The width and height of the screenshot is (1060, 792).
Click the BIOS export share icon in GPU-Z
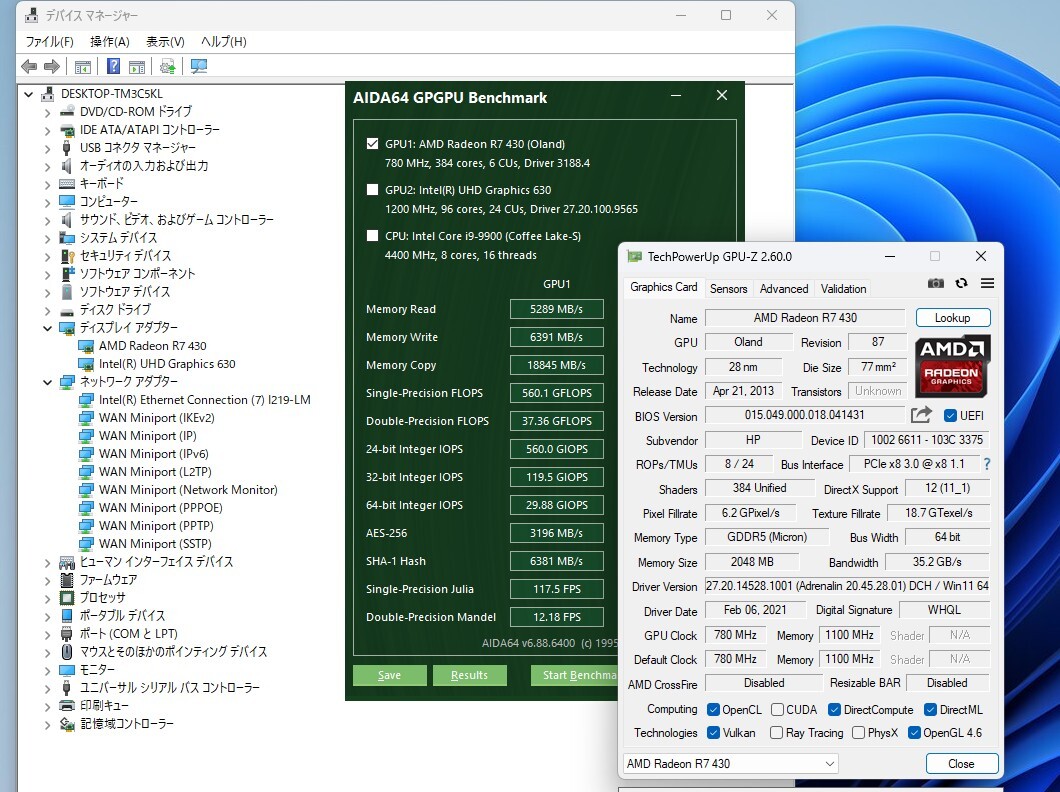[x=921, y=415]
